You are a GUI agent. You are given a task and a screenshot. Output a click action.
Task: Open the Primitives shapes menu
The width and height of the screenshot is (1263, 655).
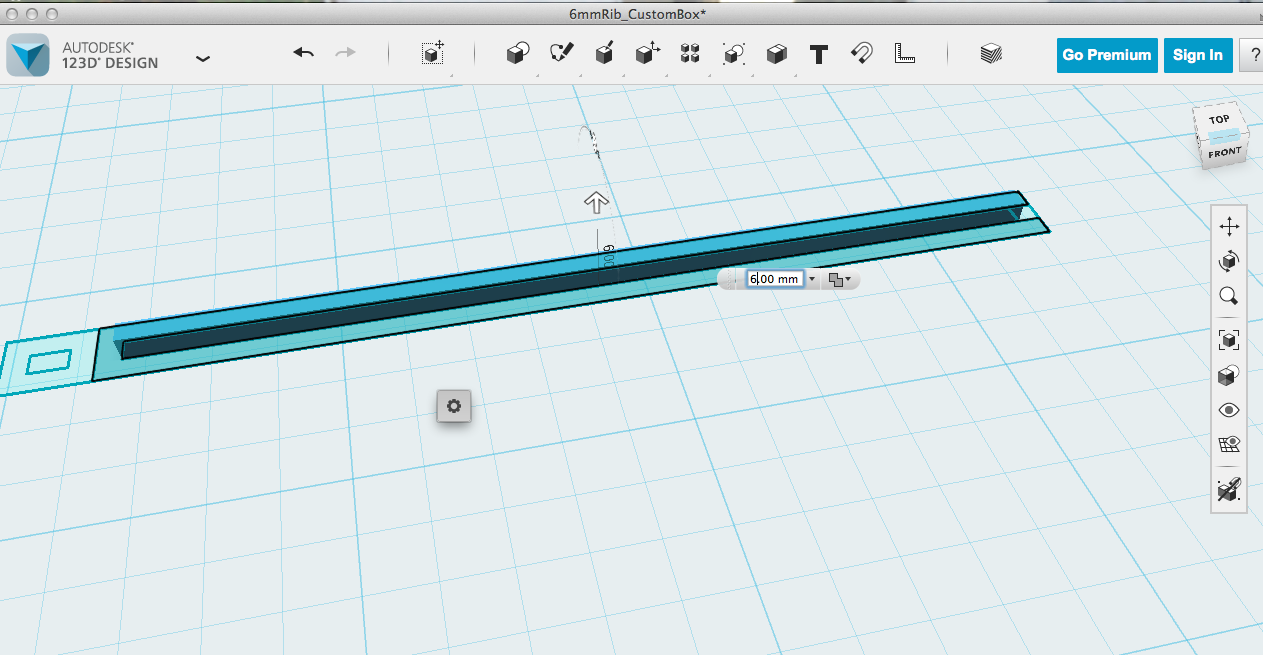pyautogui.click(x=517, y=54)
